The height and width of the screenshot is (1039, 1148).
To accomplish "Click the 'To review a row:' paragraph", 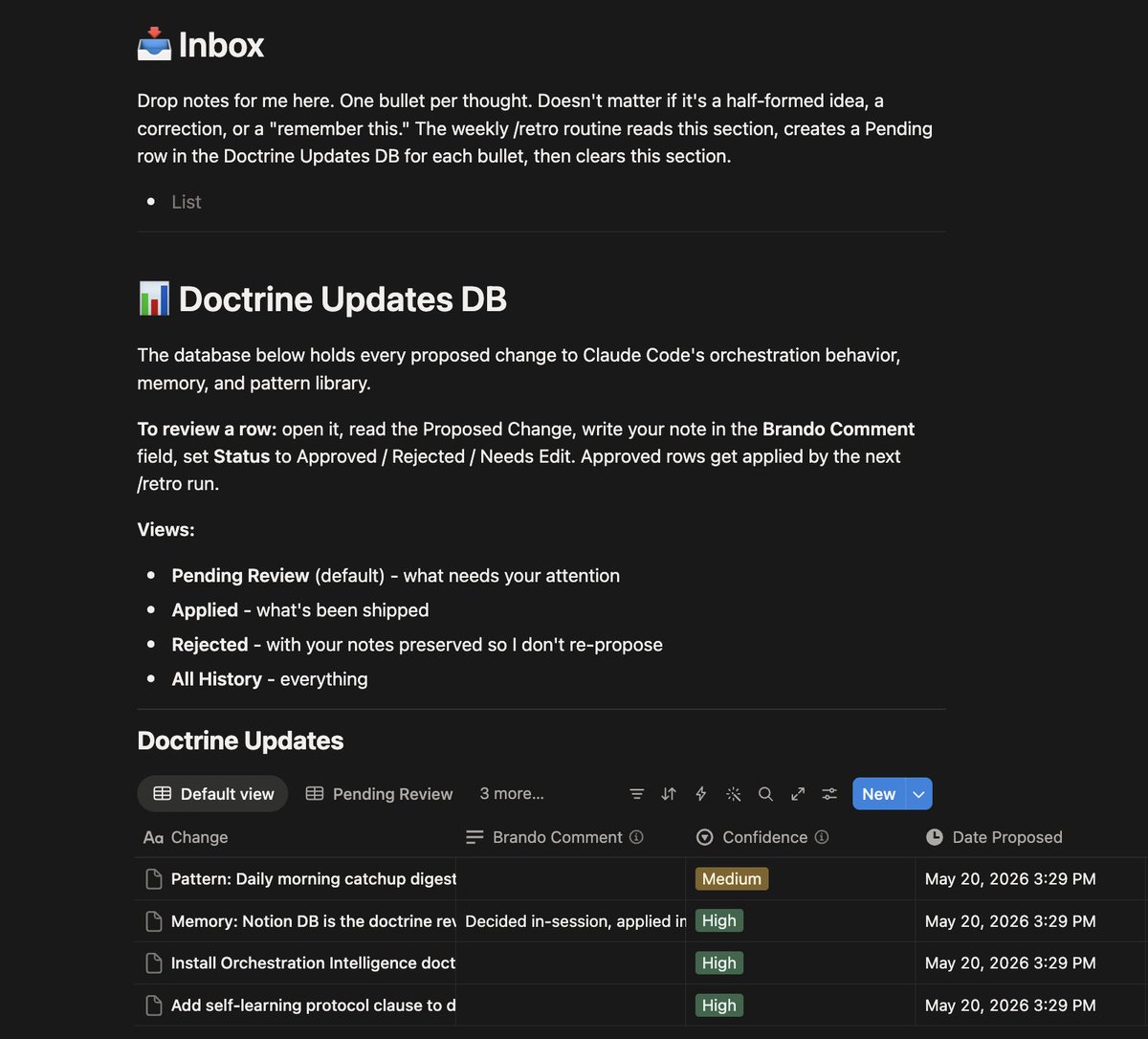I will 525,456.
